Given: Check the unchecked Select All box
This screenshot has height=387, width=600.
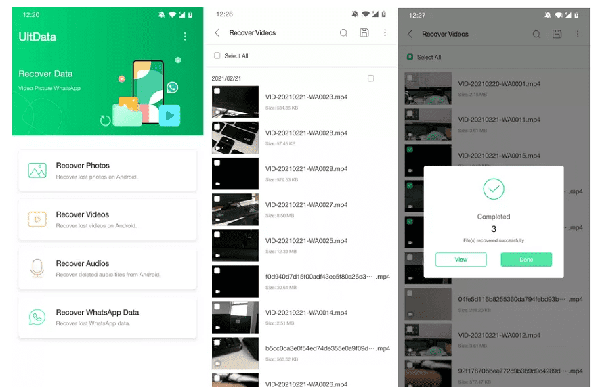Looking at the screenshot, I should [x=217, y=56].
